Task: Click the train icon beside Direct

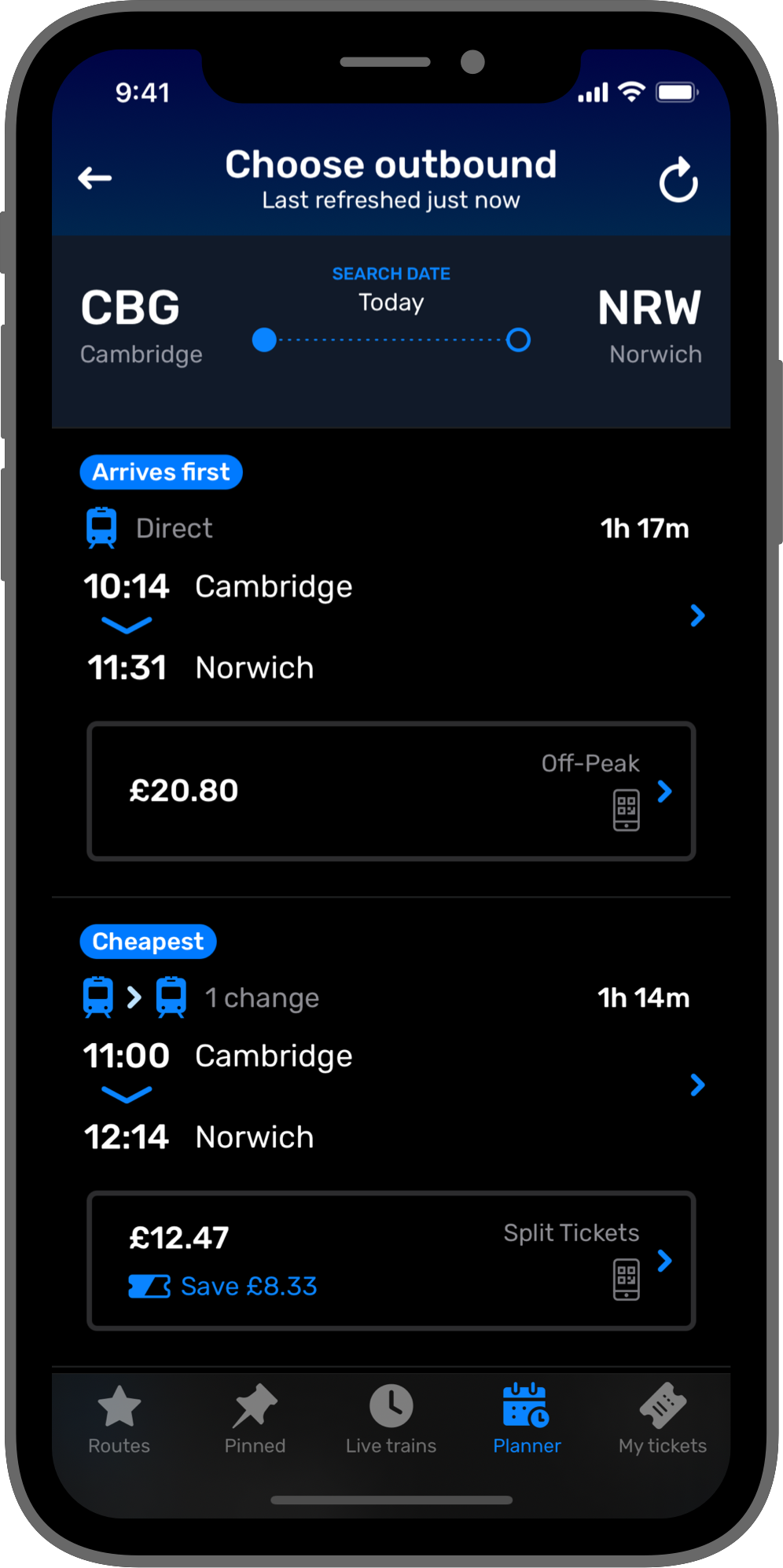Action: tap(101, 528)
